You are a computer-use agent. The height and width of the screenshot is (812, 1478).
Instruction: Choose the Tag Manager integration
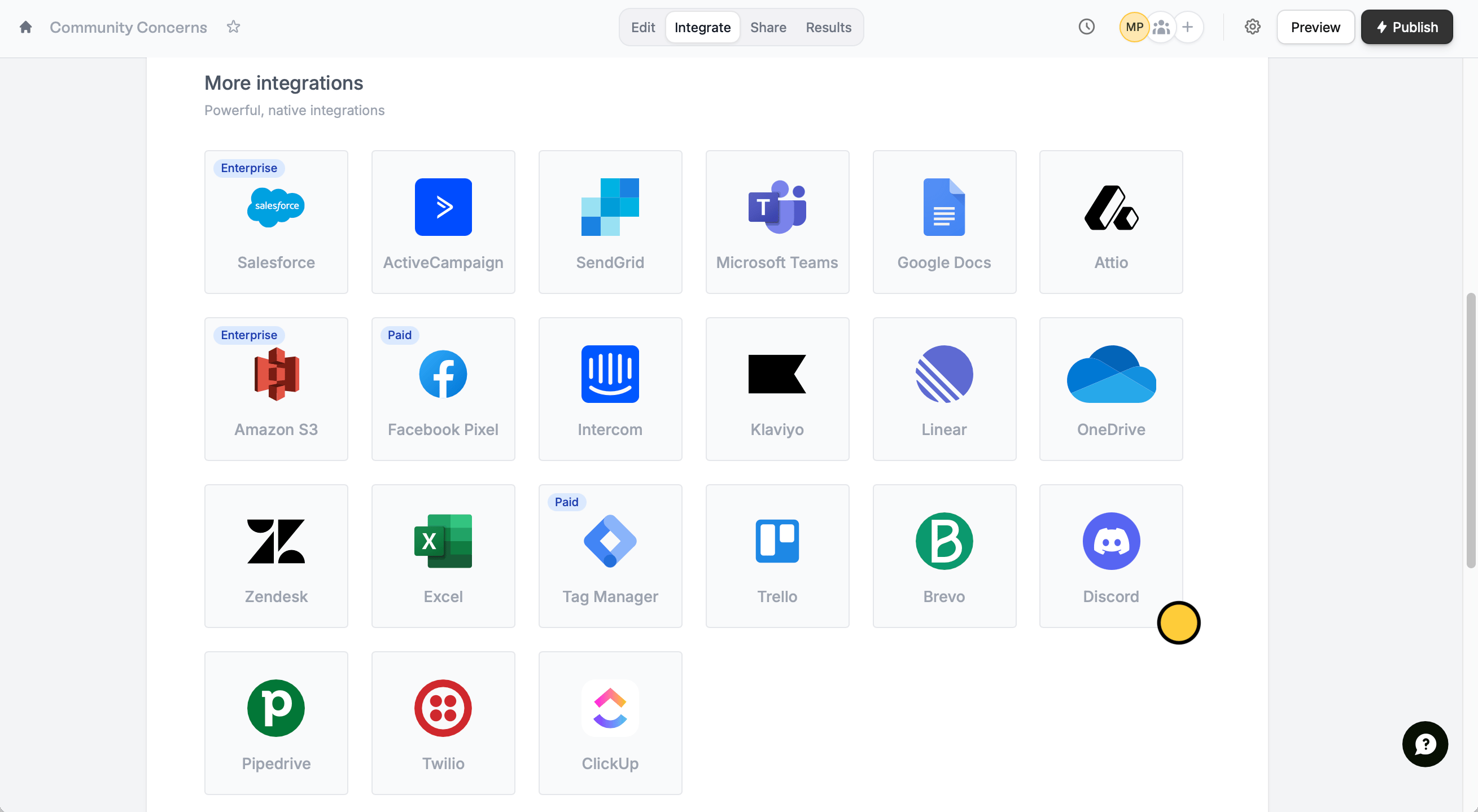click(610, 556)
